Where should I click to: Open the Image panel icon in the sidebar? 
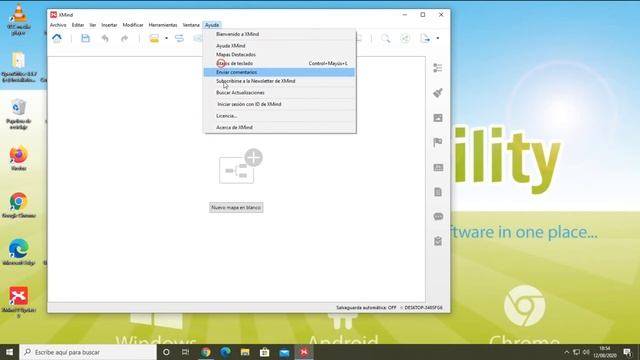438,118
